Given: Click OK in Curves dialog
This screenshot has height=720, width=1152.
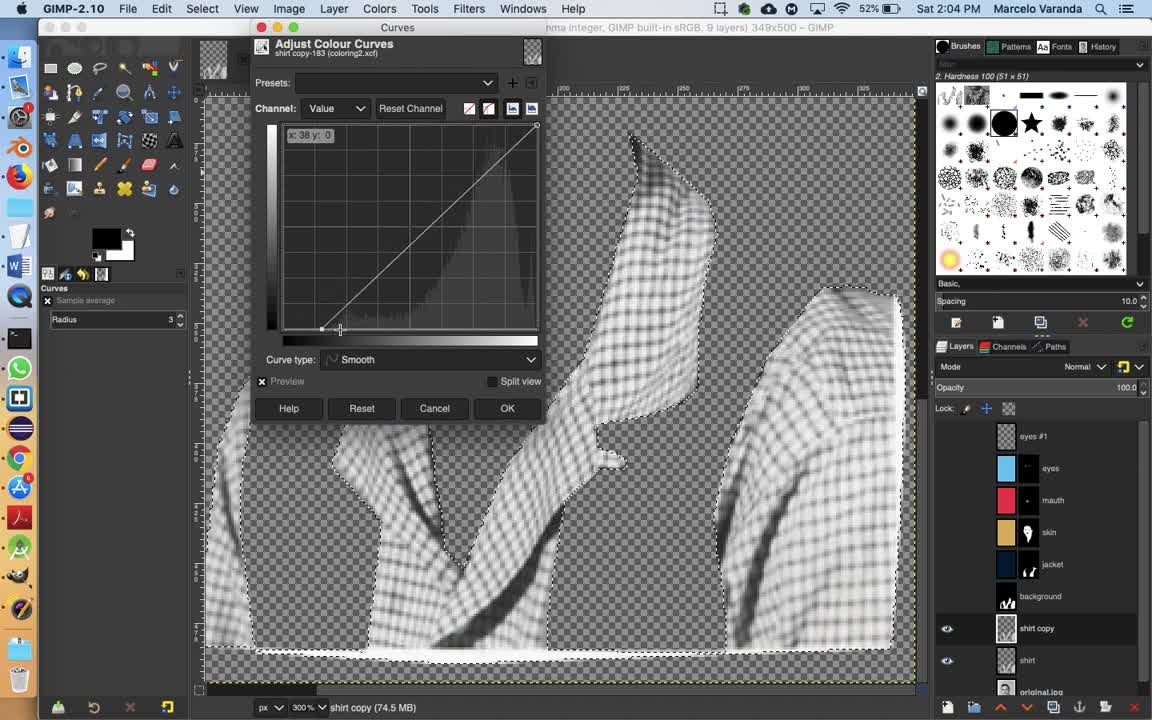Looking at the screenshot, I should pyautogui.click(x=508, y=409).
